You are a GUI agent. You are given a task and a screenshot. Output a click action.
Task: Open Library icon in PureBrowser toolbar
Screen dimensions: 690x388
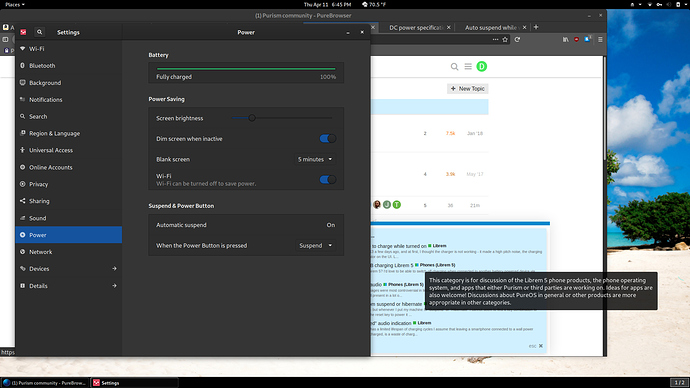tap(565, 40)
